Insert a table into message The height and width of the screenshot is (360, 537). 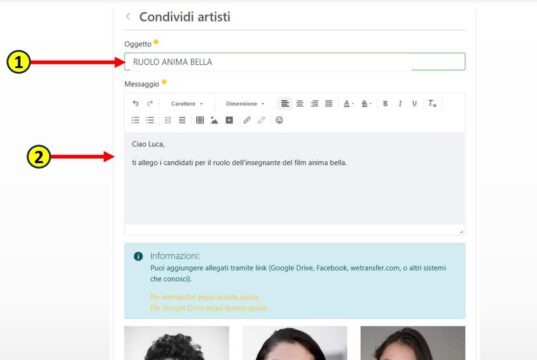200,120
